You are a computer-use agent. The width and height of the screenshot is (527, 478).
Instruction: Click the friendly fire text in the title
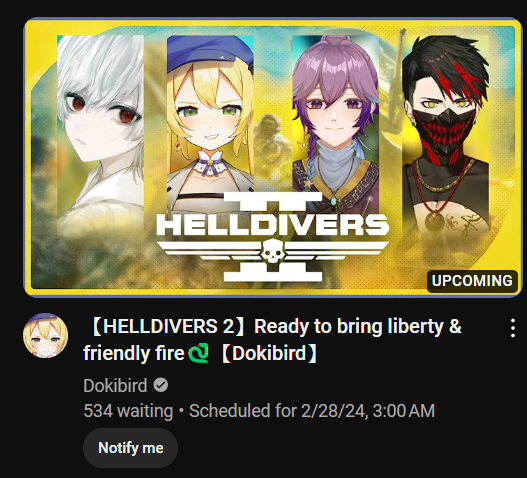click(134, 353)
